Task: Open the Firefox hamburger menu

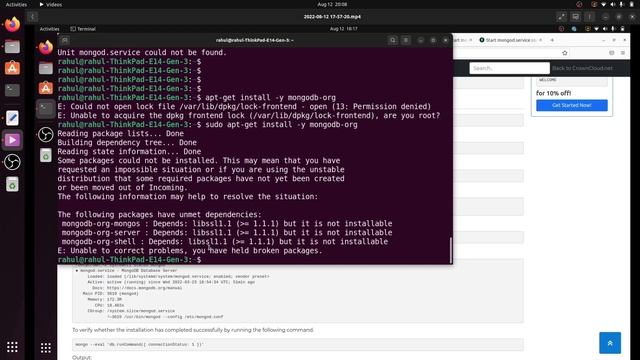Action: [623, 53]
